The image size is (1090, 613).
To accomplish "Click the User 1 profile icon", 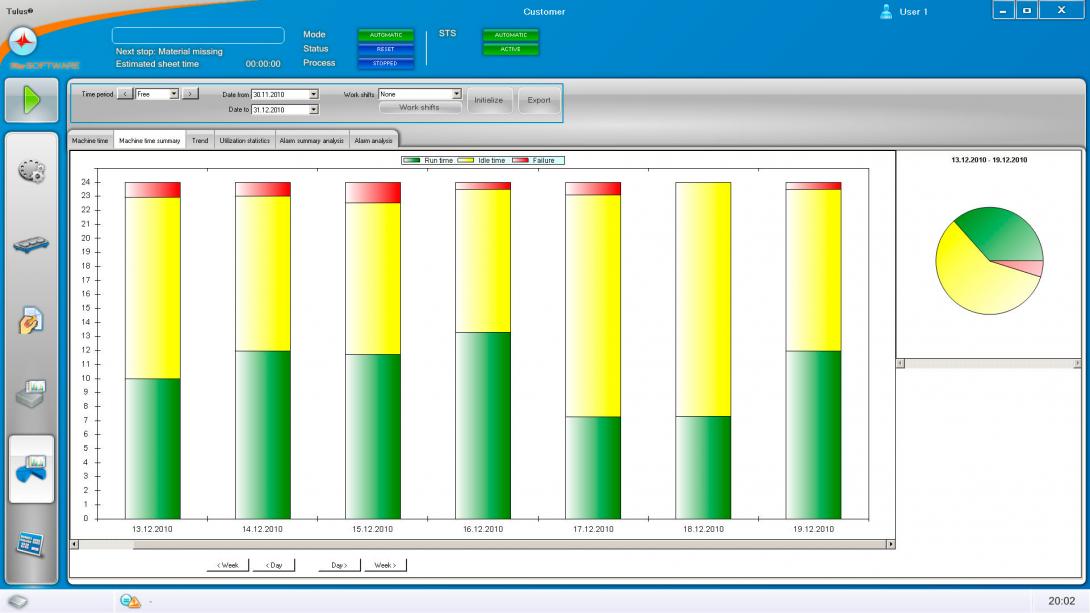I will click(885, 12).
